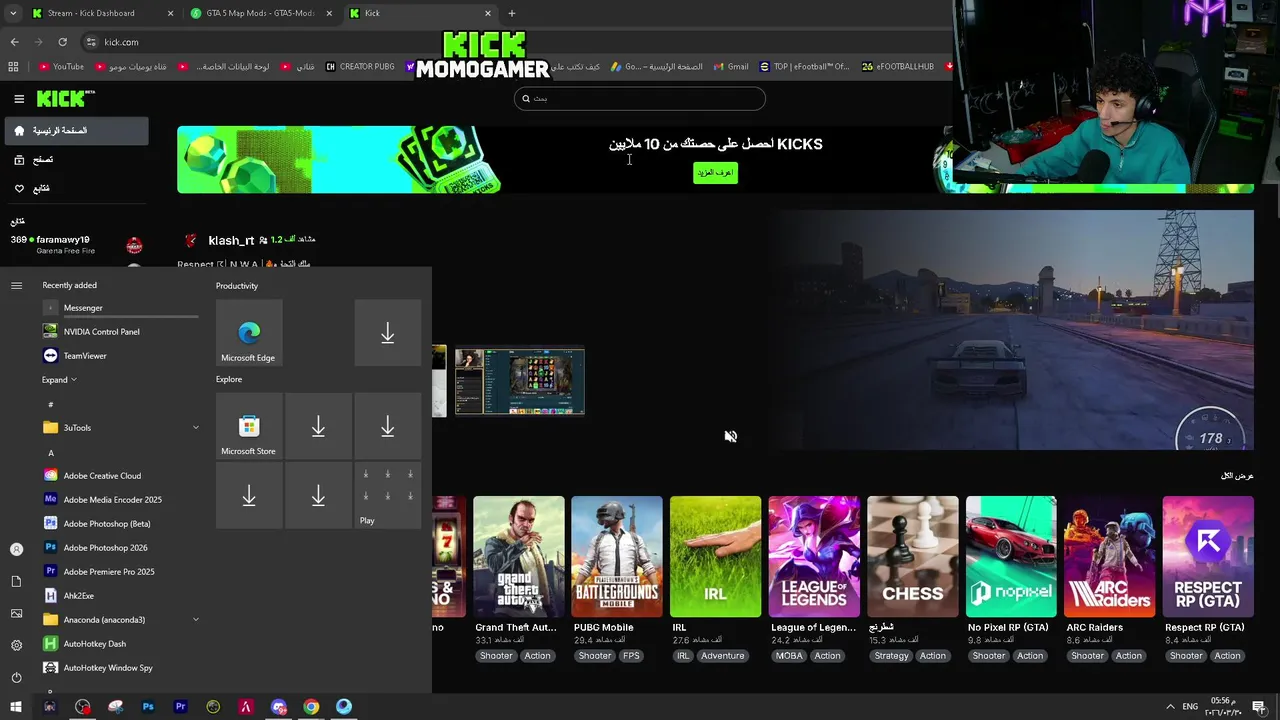Viewport: 1280px width, 720px height.
Task: Open eFOOTBALLHUB bookmark
Action: 897,67
